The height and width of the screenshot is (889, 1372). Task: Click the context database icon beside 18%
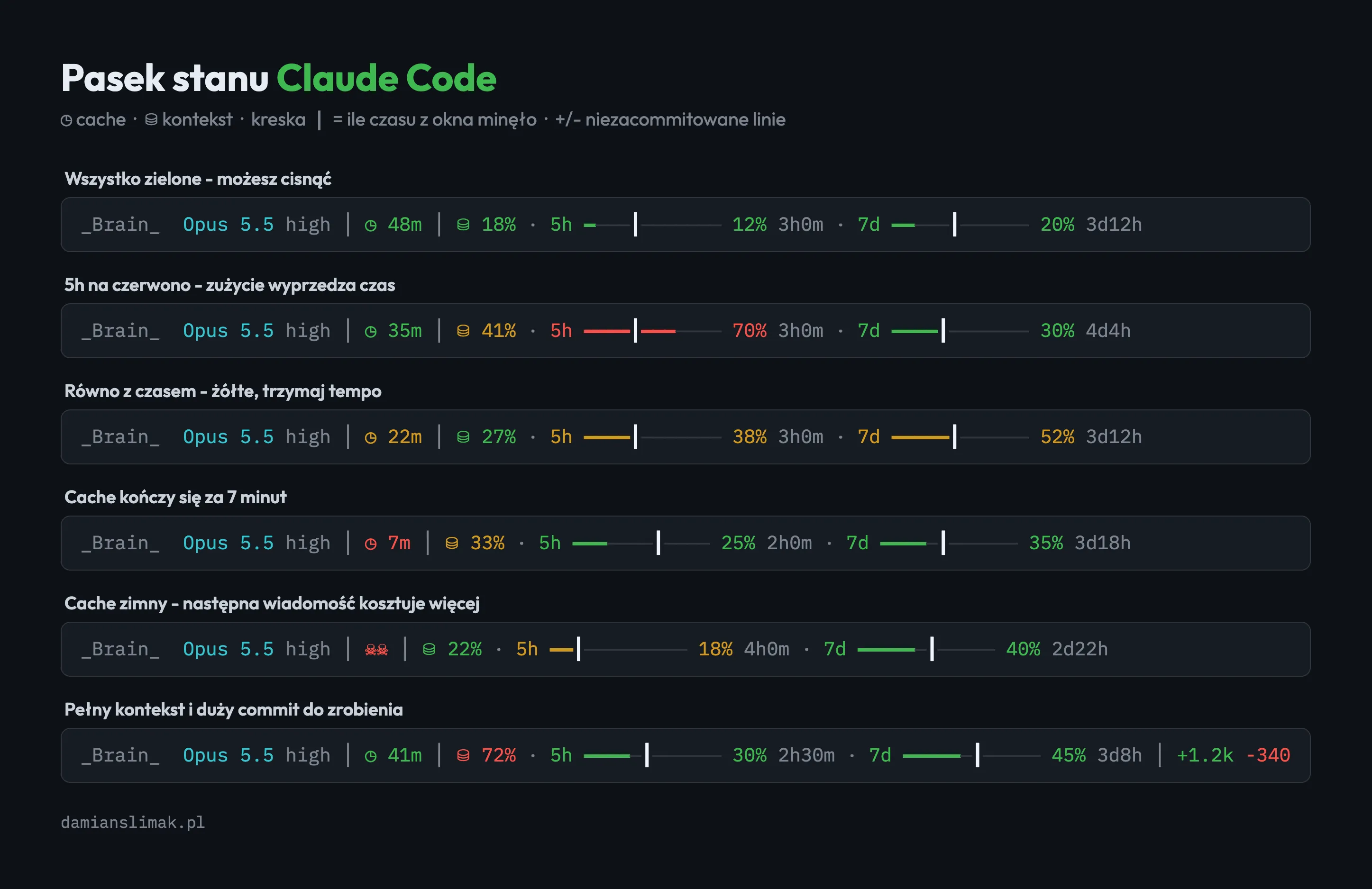[463, 225]
